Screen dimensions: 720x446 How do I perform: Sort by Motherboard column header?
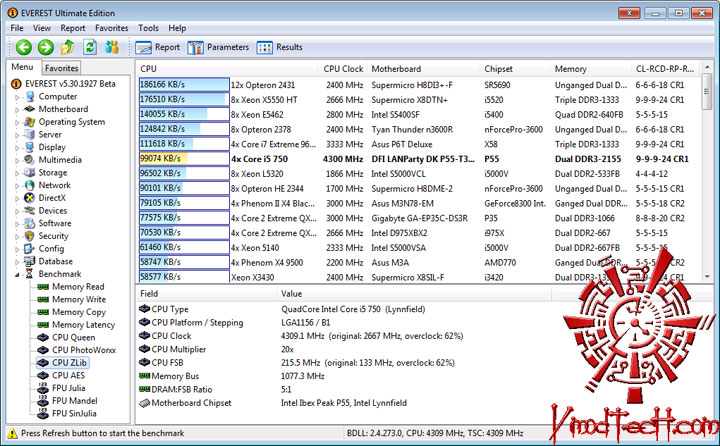(423, 69)
